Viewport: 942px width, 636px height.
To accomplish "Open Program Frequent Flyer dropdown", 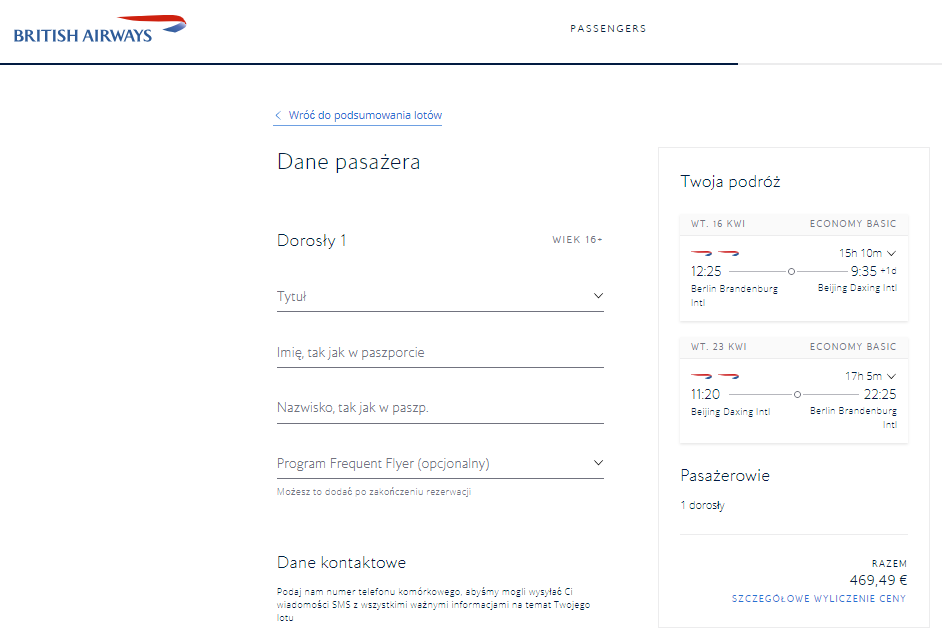I will point(440,463).
